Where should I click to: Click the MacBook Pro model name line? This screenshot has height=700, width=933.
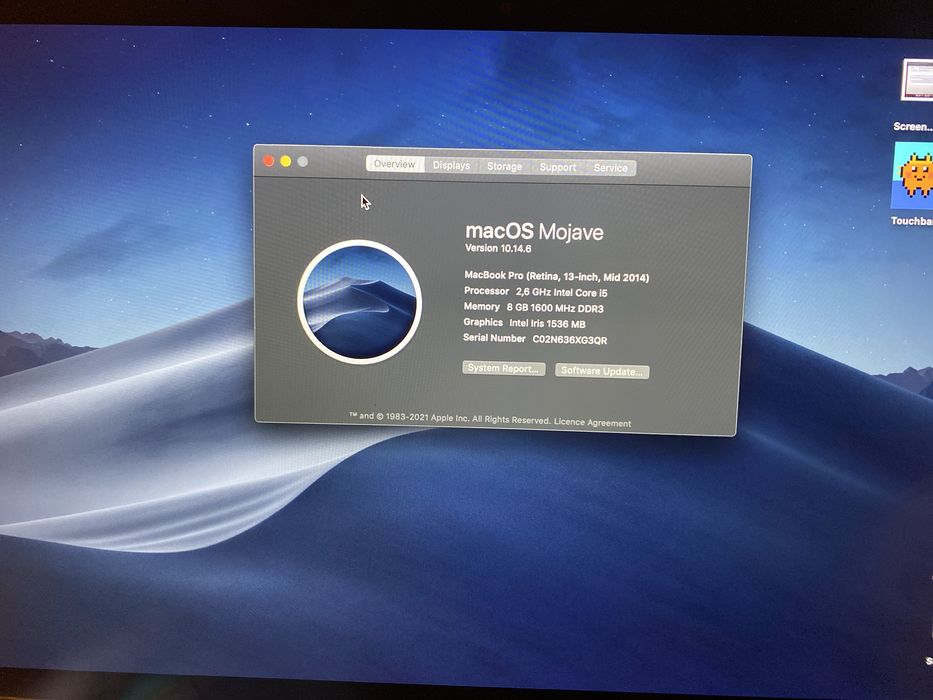click(556, 276)
